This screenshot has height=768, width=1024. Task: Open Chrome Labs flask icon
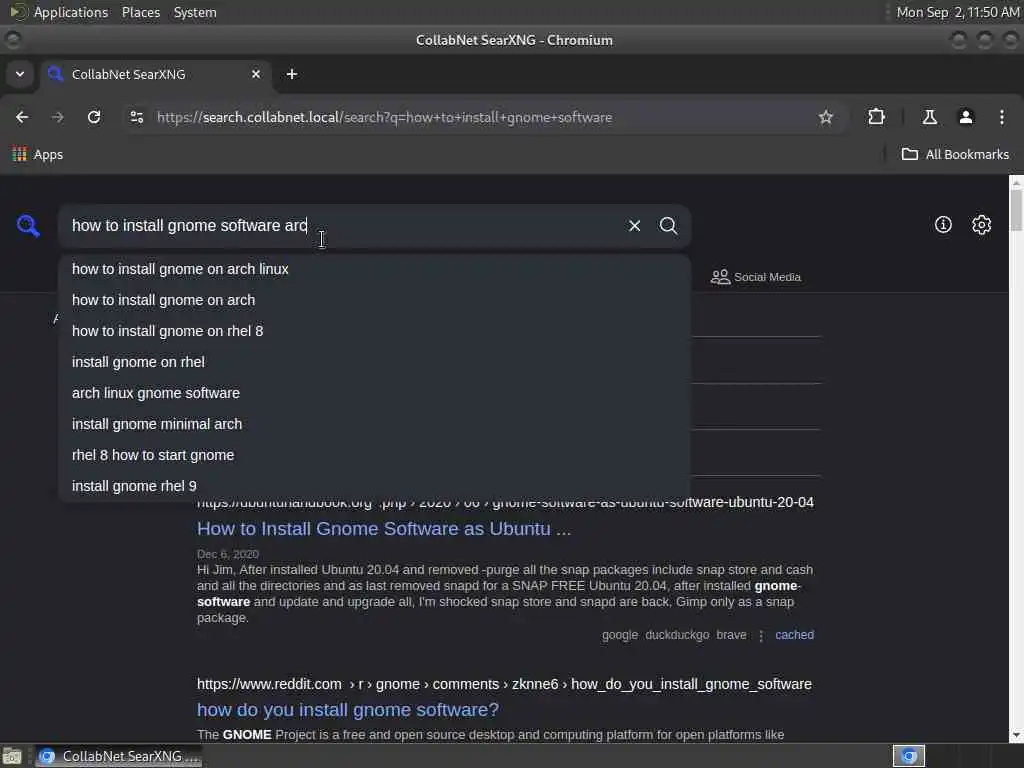pyautogui.click(x=929, y=118)
